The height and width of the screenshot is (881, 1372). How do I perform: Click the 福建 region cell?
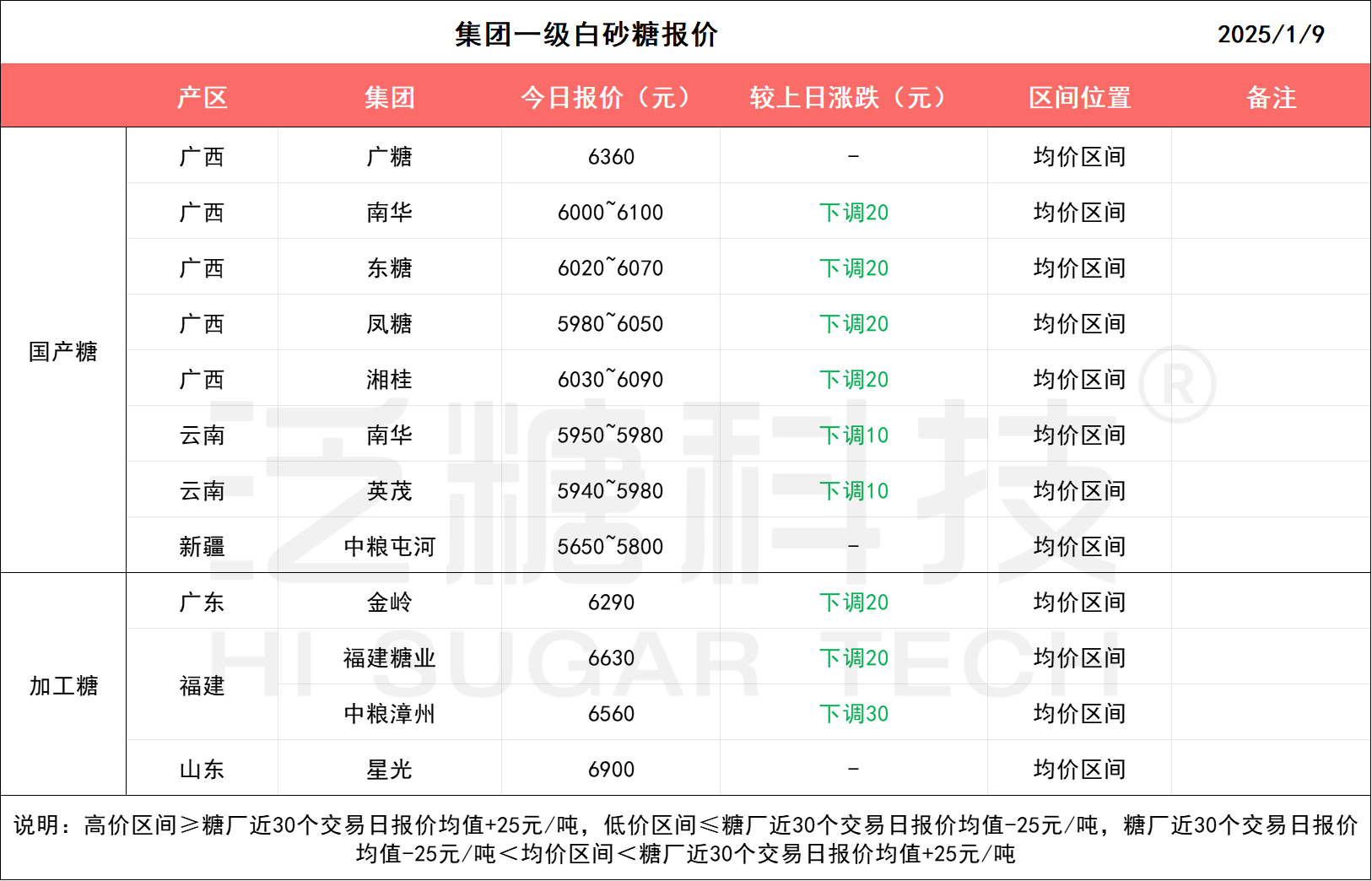click(x=203, y=685)
